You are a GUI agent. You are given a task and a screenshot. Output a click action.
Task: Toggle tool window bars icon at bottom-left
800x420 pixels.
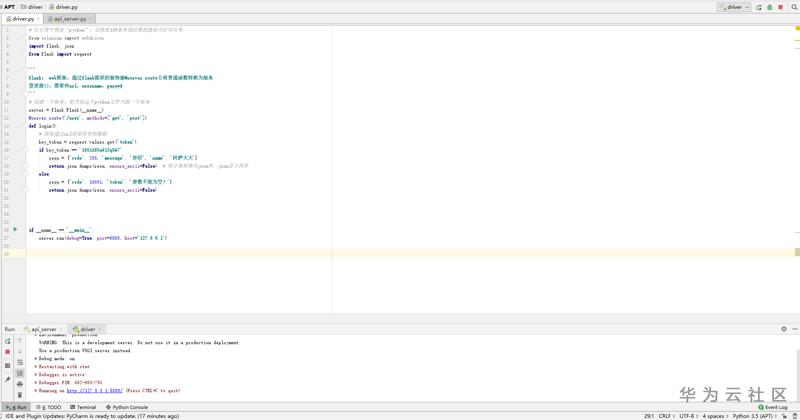click(3, 416)
